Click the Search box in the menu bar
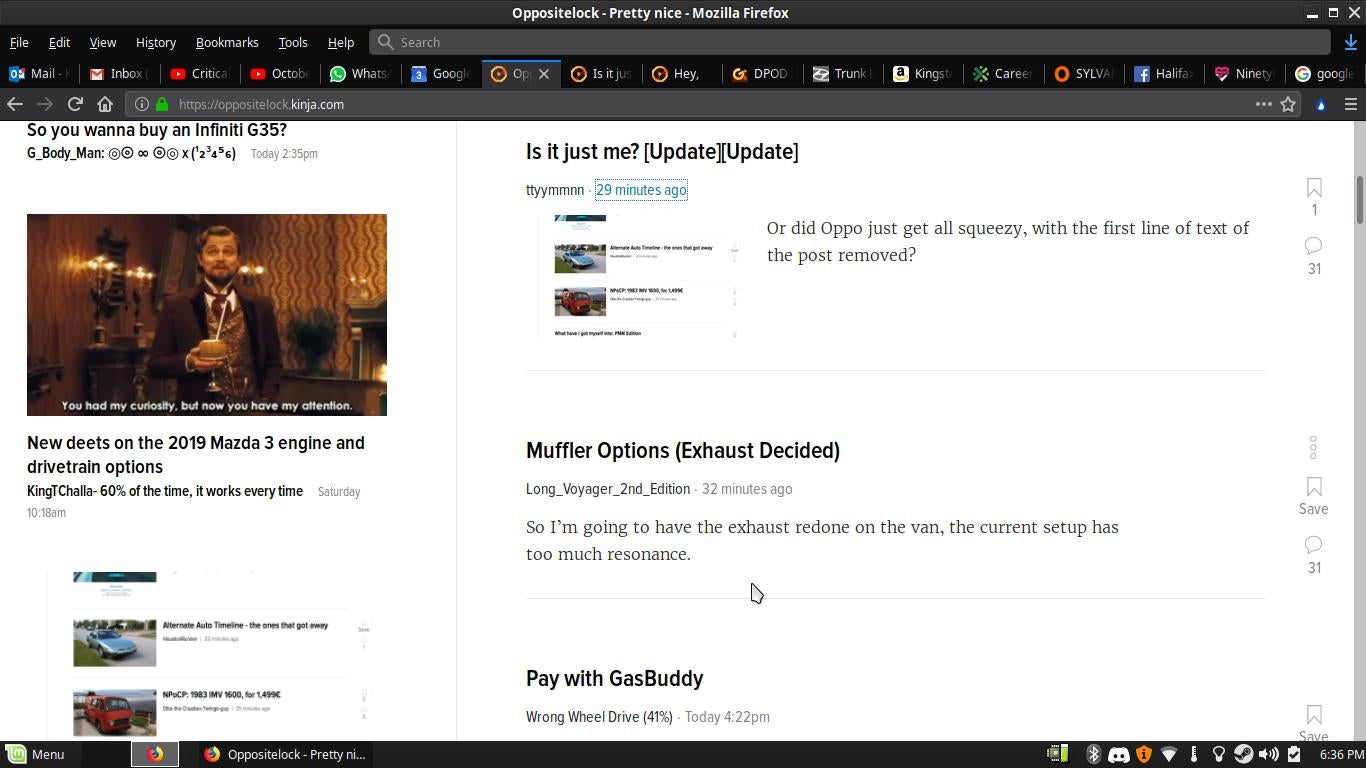 [850, 42]
